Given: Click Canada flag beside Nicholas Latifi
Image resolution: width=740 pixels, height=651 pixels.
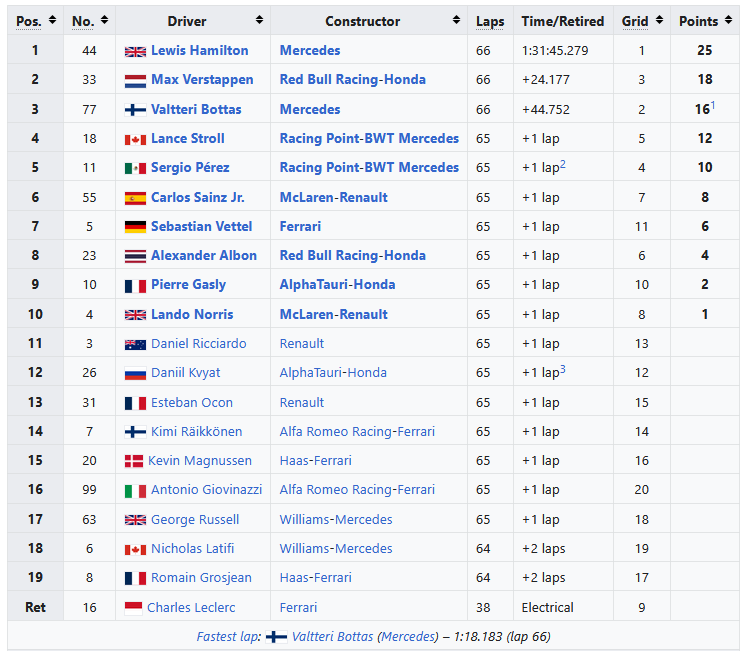Looking at the screenshot, I should (135, 550).
